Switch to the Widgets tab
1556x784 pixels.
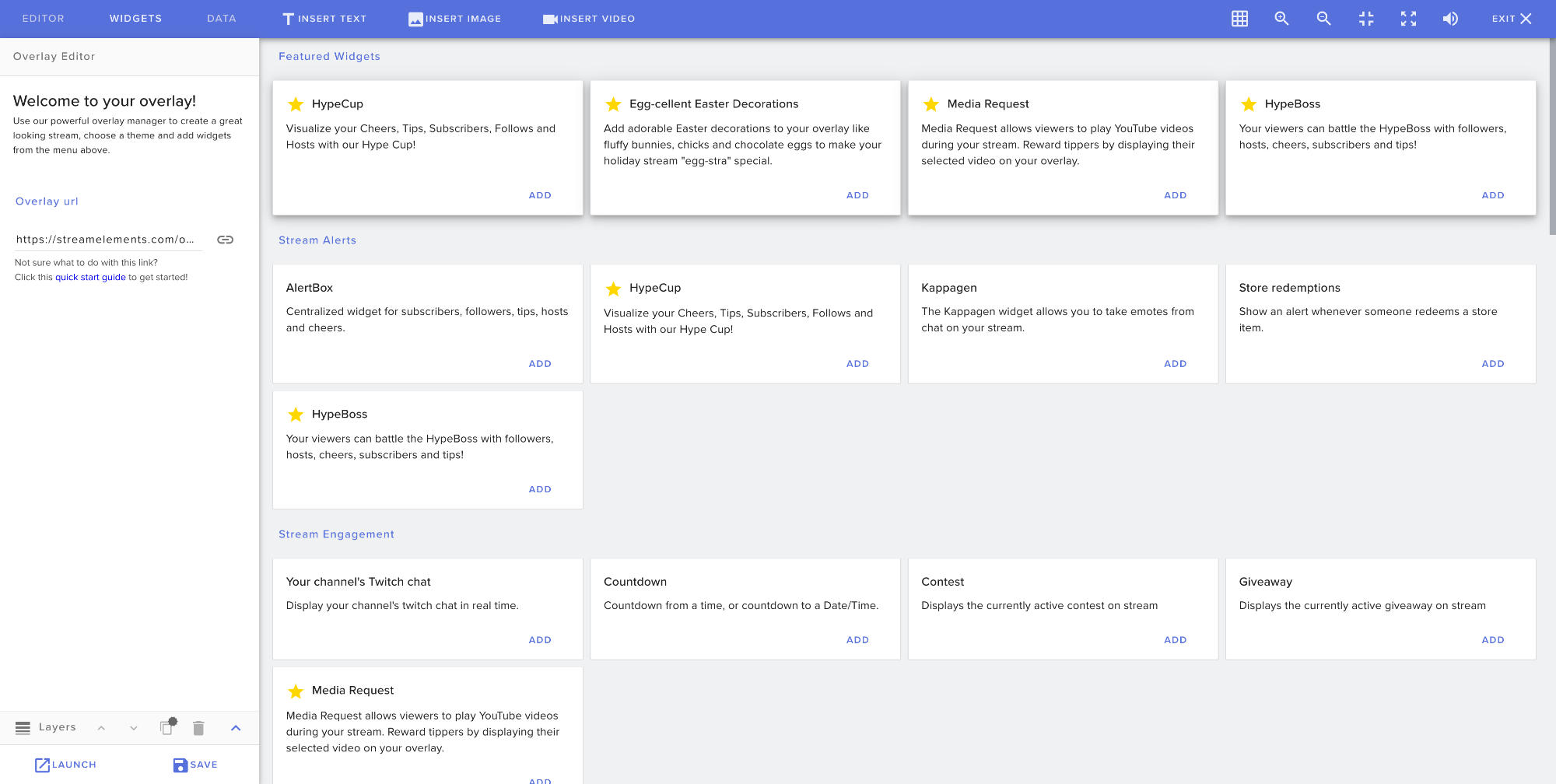135,19
